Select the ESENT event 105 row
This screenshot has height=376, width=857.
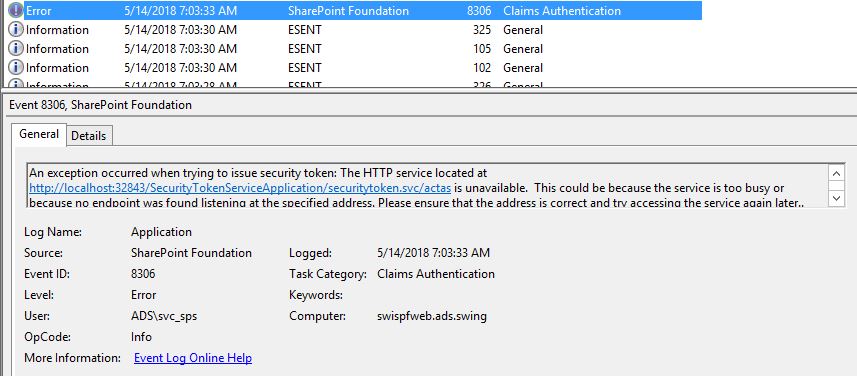(353, 49)
